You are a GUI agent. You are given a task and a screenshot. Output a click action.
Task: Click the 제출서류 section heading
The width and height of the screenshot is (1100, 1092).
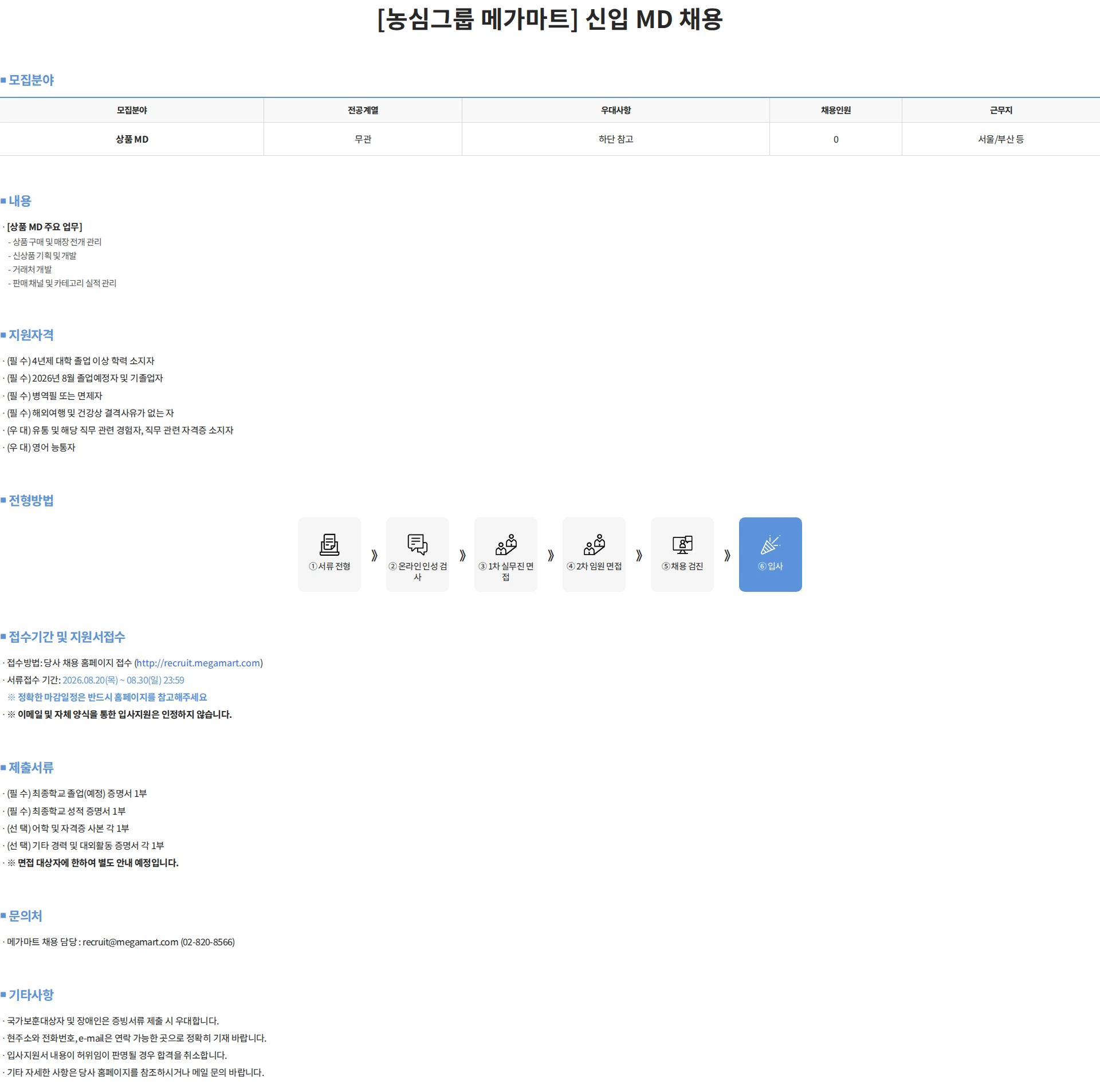(x=31, y=767)
